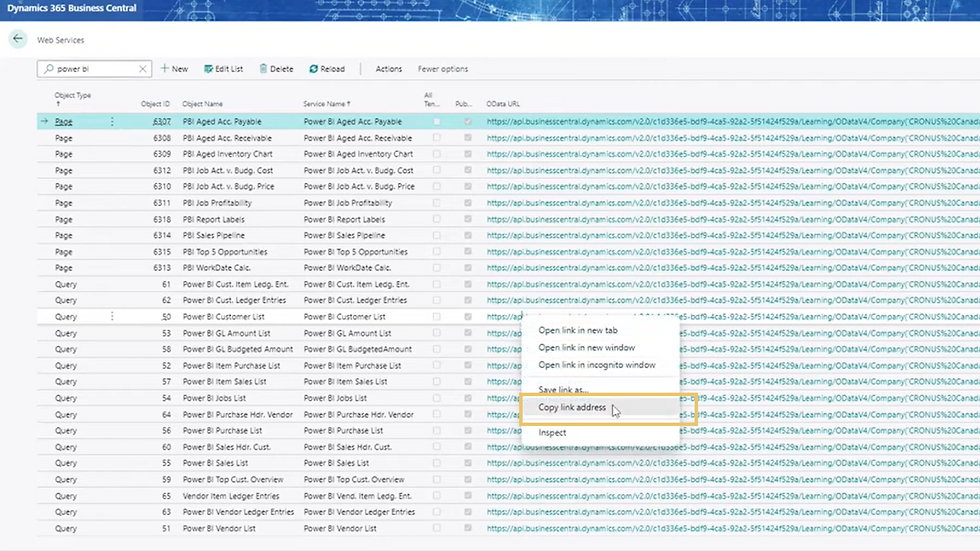Go back with the back arrow
The width and height of the screenshot is (980, 551).
(x=18, y=39)
